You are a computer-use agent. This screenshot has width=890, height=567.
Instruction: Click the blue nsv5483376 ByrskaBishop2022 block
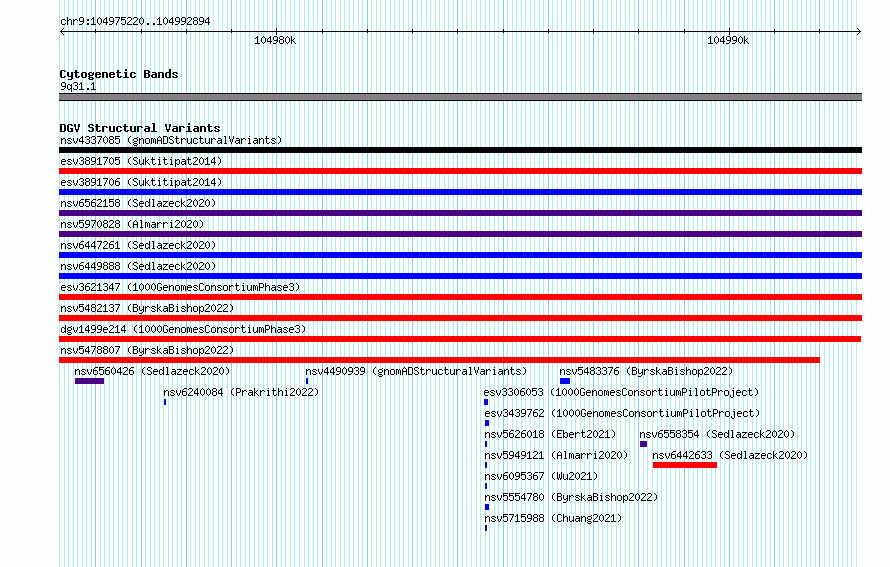coord(565,381)
